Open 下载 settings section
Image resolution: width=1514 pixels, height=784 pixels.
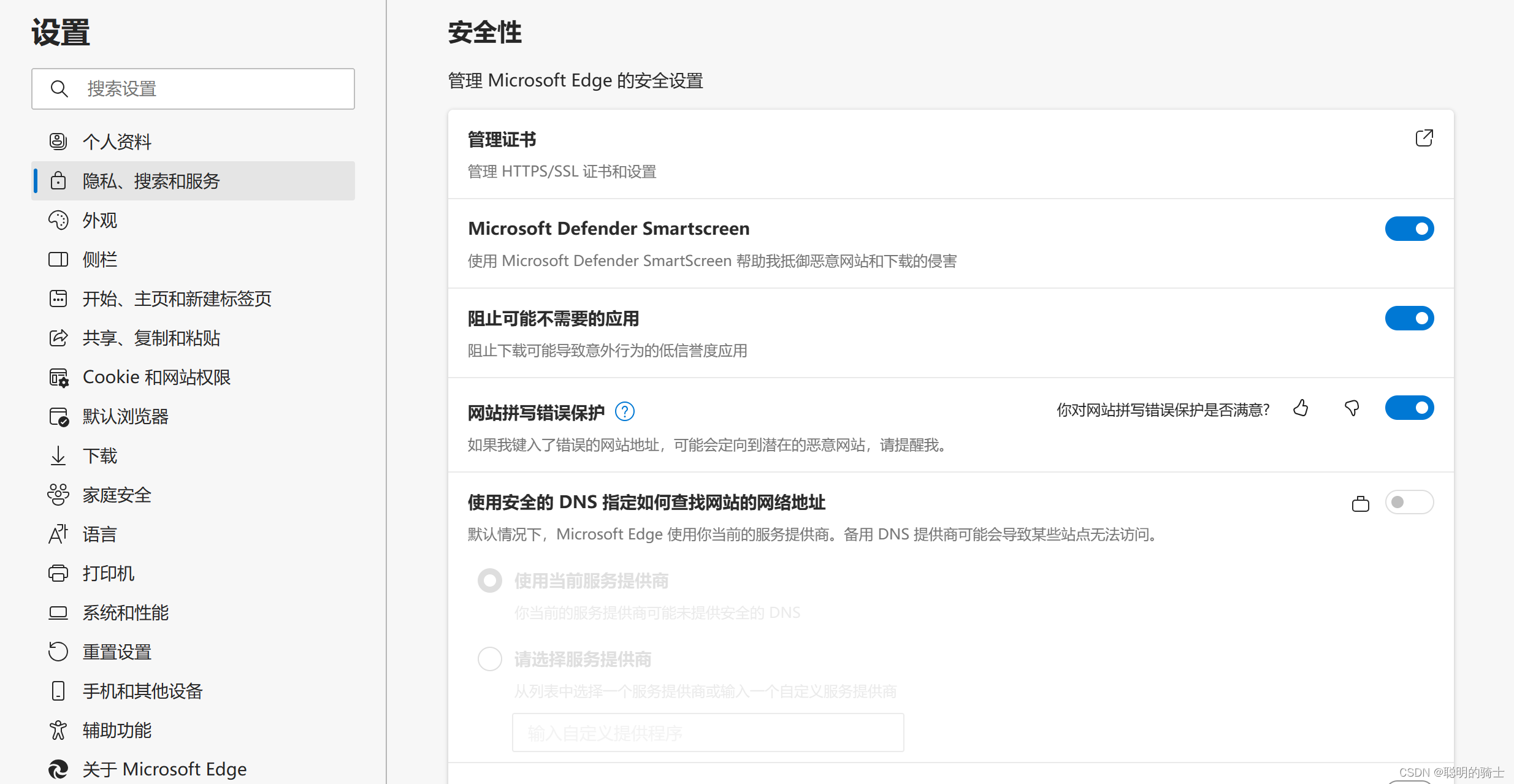(100, 455)
